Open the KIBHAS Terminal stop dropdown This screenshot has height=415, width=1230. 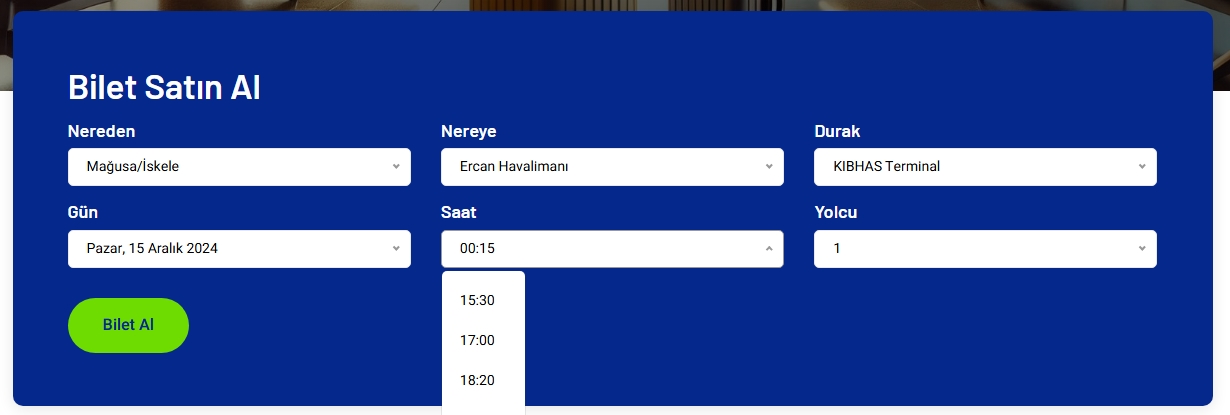(985, 167)
